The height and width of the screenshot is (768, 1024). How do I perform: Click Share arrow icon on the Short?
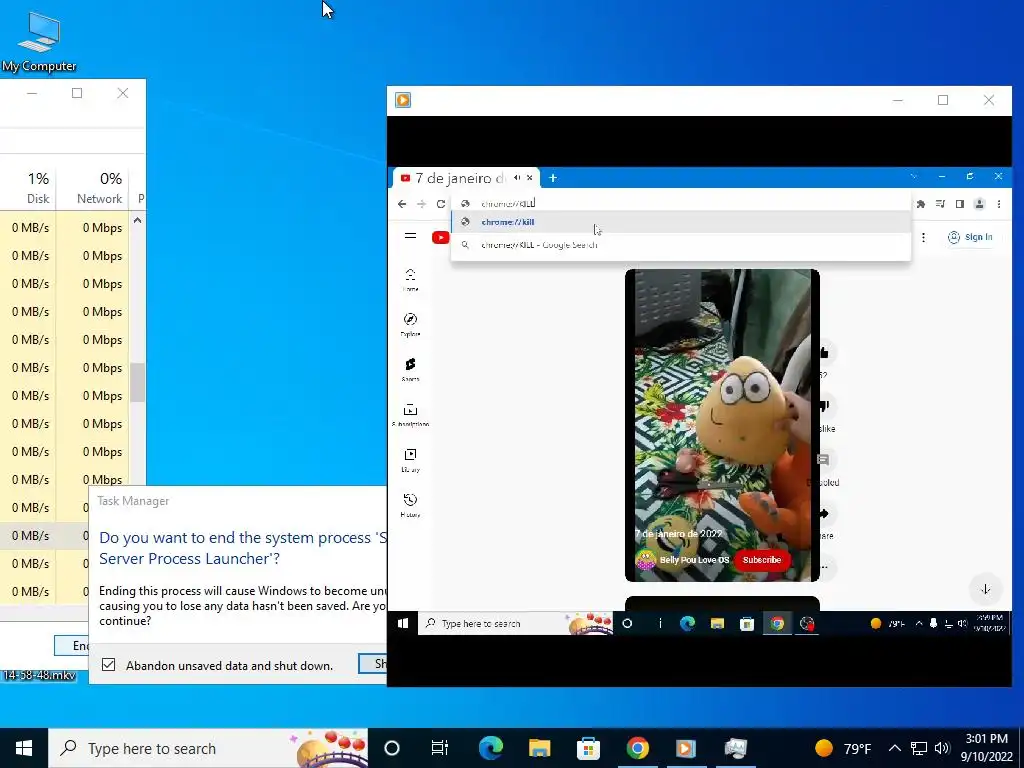(824, 513)
